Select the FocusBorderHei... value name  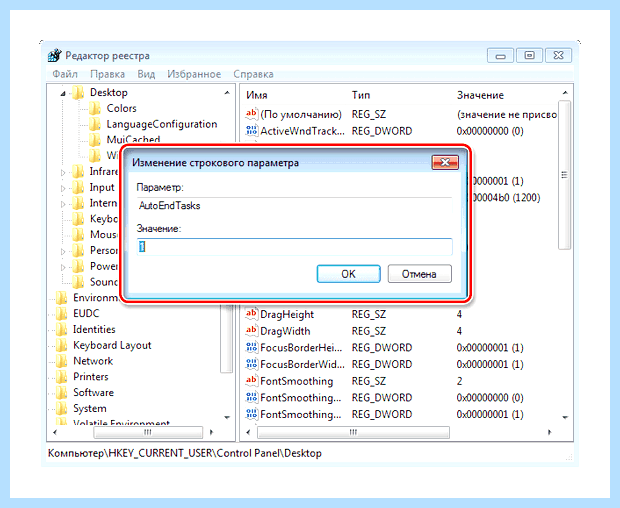[x=301, y=347]
